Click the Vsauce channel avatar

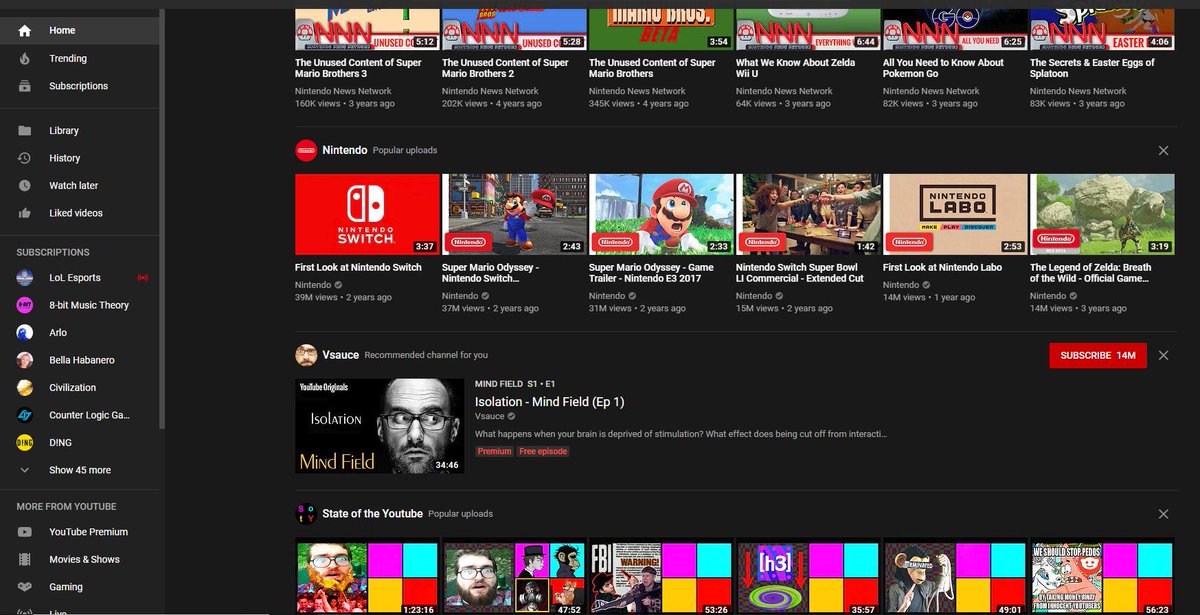click(x=306, y=355)
